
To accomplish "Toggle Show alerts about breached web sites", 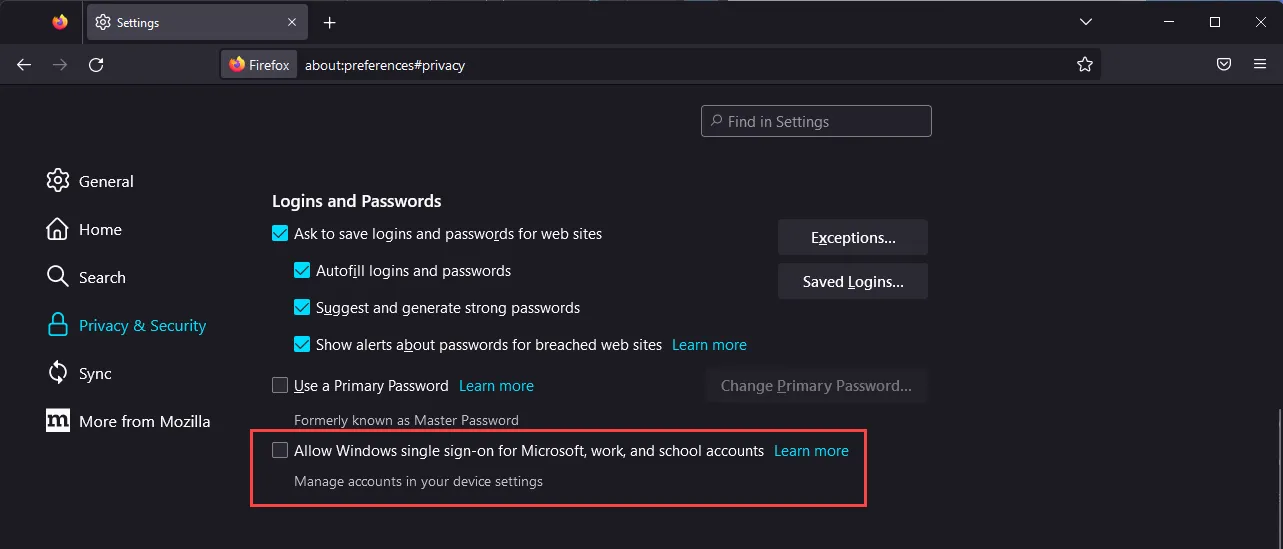I will click(302, 345).
